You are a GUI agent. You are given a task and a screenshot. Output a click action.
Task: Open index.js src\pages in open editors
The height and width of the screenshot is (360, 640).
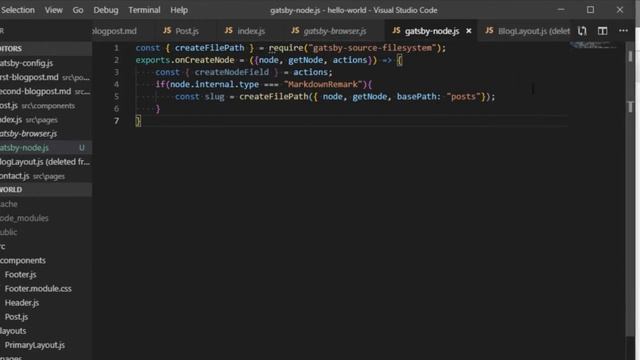pos(46,120)
